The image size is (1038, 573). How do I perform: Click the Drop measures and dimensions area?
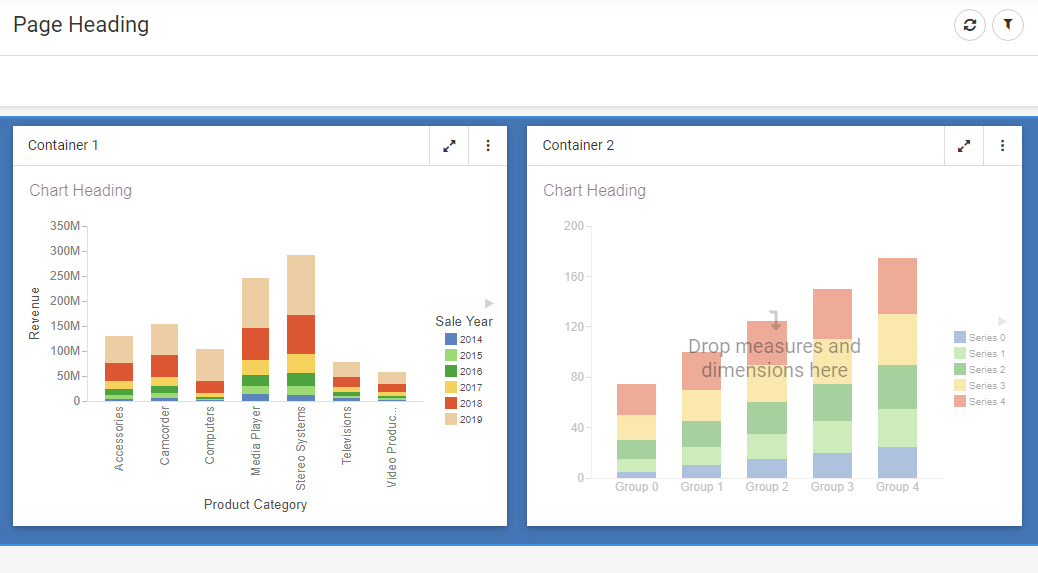[774, 358]
